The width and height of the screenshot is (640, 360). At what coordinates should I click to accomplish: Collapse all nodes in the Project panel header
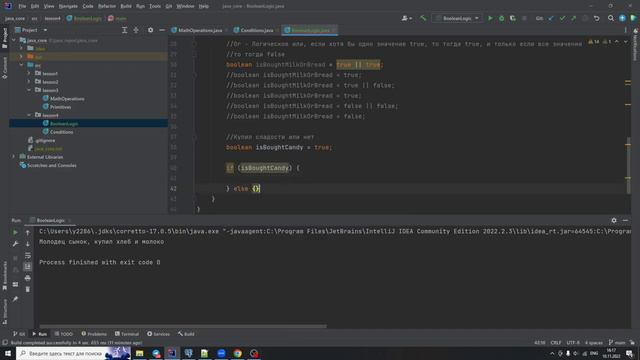coord(136,30)
